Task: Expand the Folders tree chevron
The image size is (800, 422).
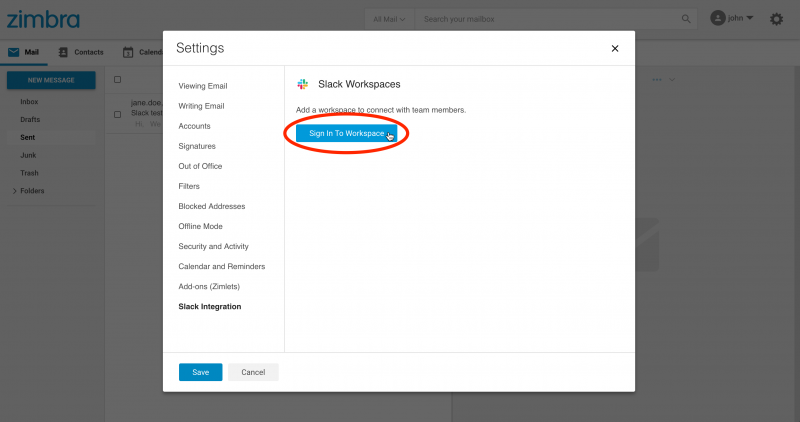Action: (x=14, y=191)
